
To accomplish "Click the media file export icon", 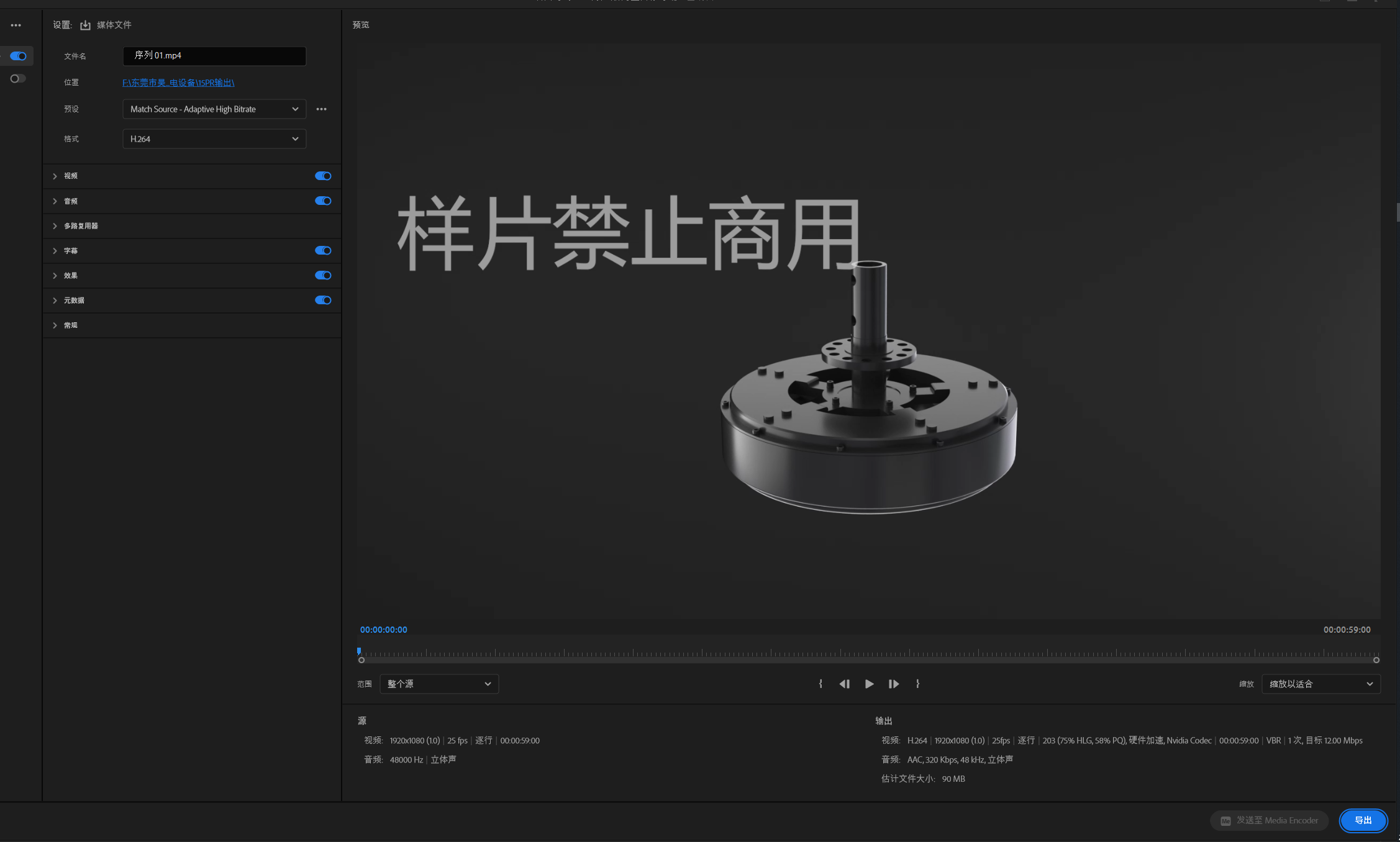I will (85, 25).
